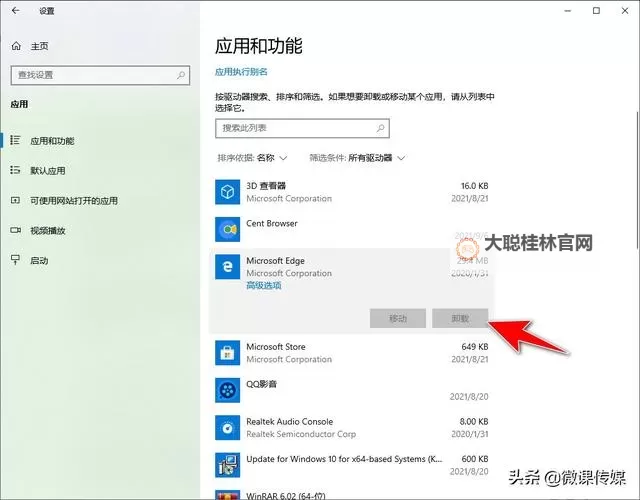Click the 649 KB size value
The height and width of the screenshot is (500, 640).
coord(475,347)
